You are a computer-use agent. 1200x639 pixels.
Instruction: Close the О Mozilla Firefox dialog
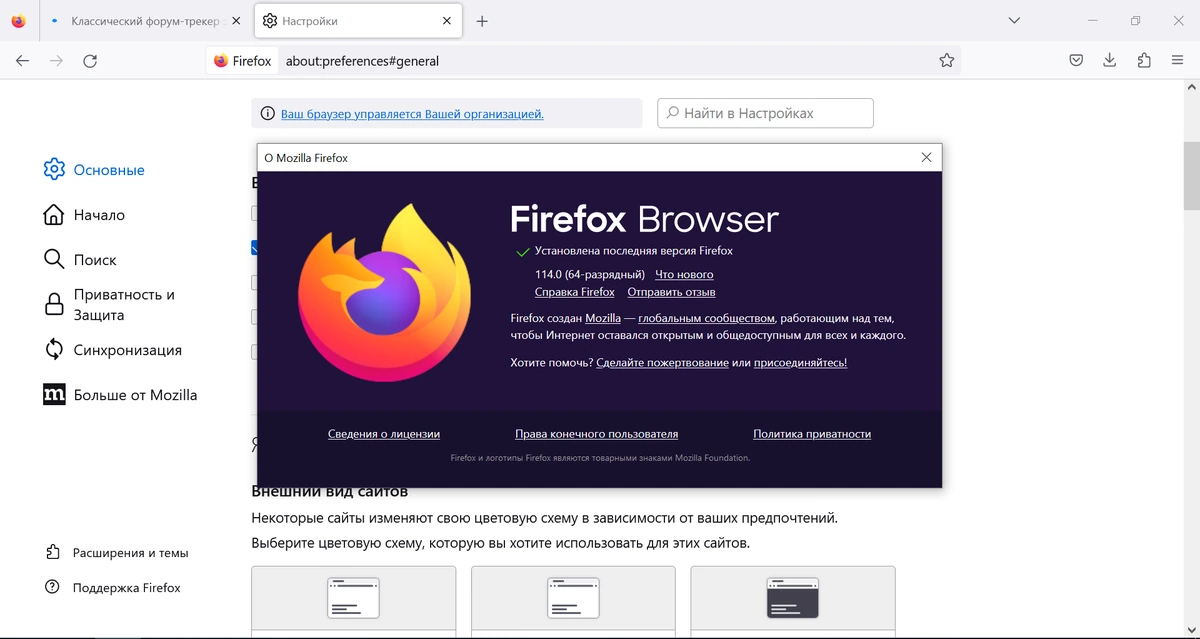pos(926,158)
